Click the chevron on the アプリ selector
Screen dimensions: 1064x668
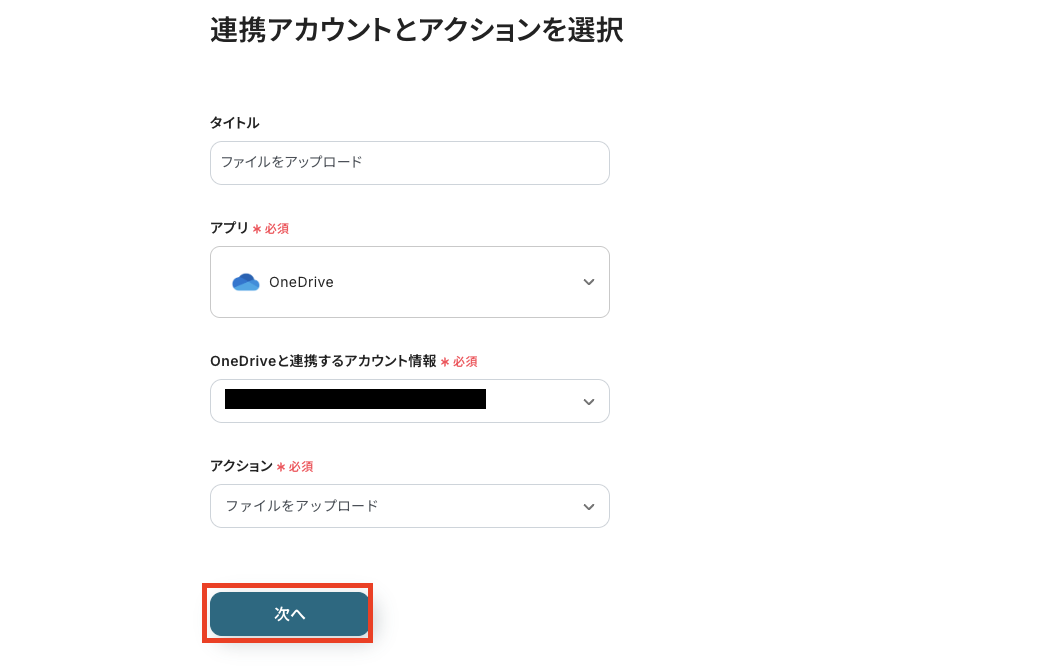coord(589,281)
